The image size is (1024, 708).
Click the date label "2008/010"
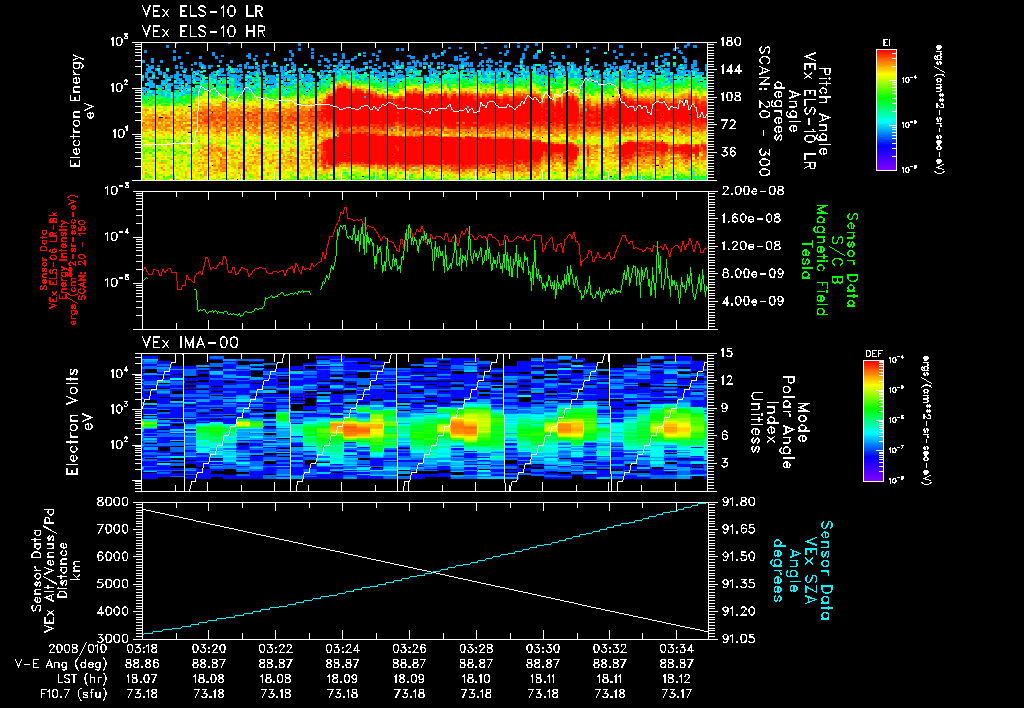[x=78, y=650]
